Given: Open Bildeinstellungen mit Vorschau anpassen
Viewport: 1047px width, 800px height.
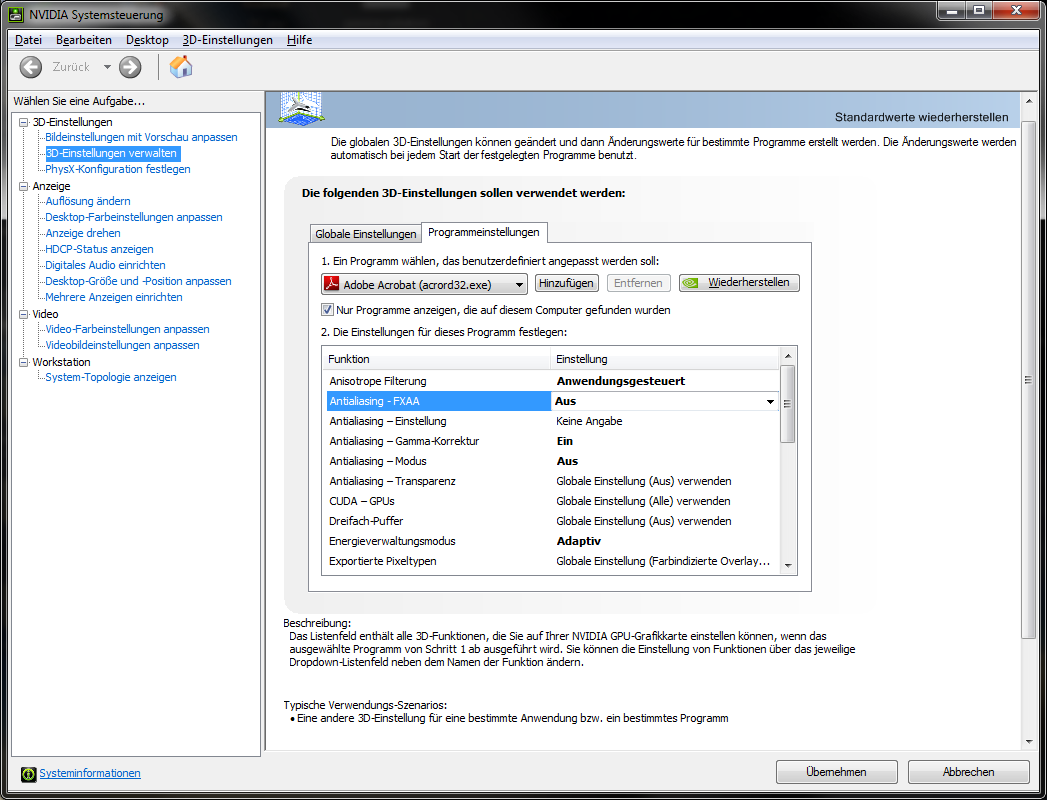Looking at the screenshot, I should point(141,137).
